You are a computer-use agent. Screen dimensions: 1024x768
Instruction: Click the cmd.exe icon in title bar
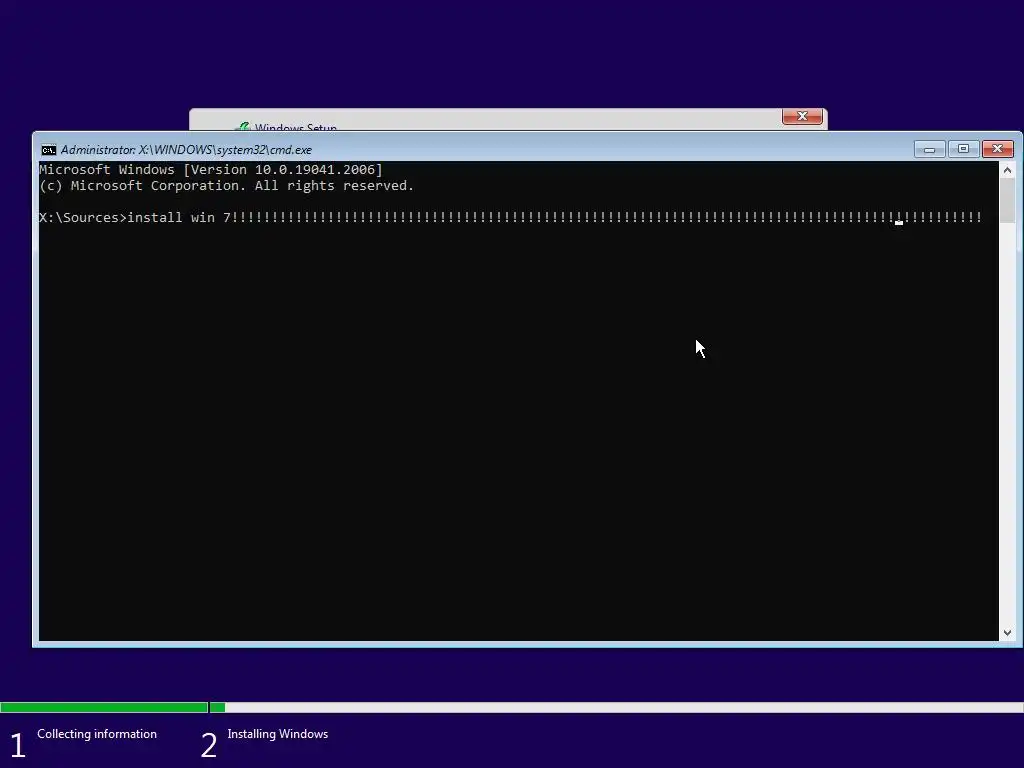(x=48, y=150)
